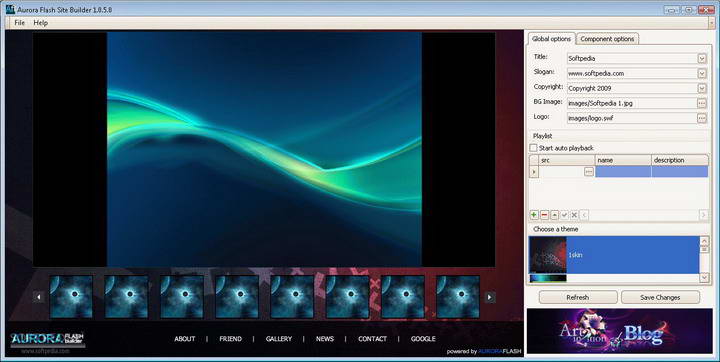Click the BG Image path field
Image resolution: width=720 pixels, height=362 pixels.
[632, 103]
